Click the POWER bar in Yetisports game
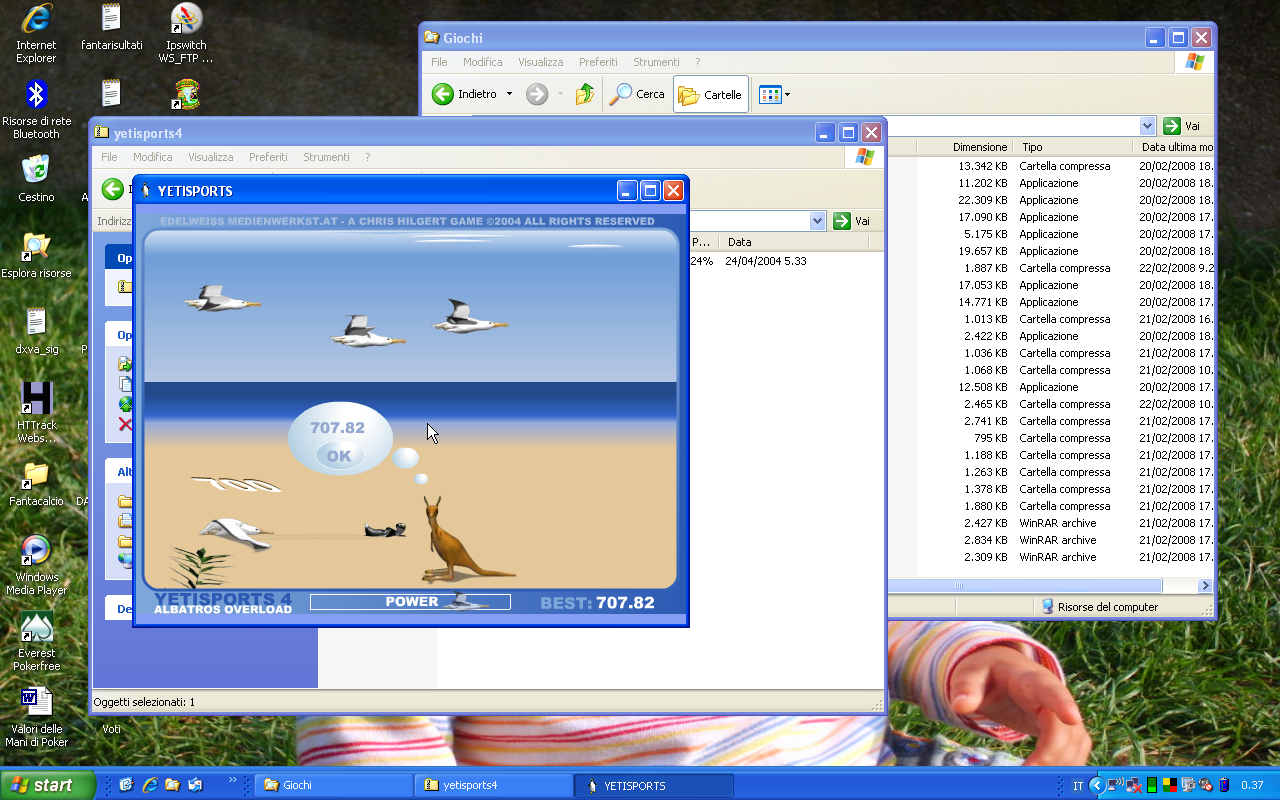1280x800 pixels. point(410,602)
